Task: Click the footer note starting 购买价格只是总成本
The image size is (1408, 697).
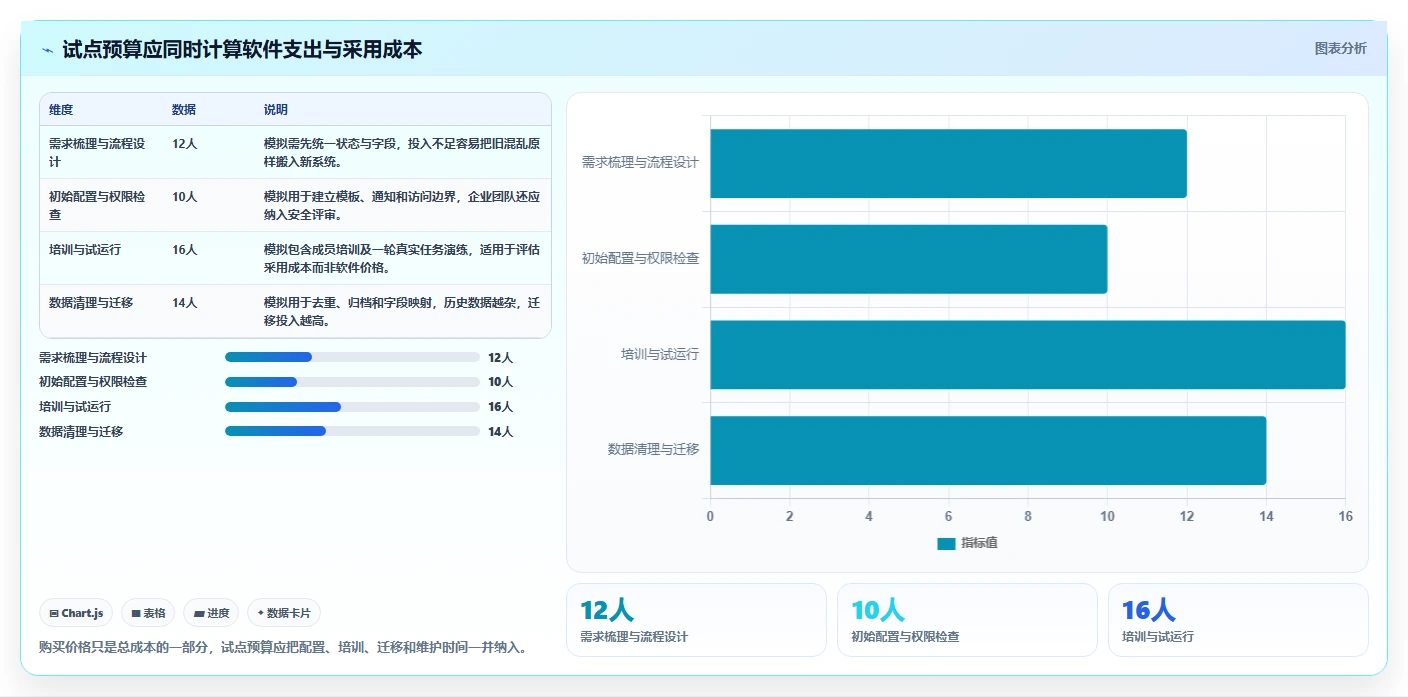Action: [283, 647]
